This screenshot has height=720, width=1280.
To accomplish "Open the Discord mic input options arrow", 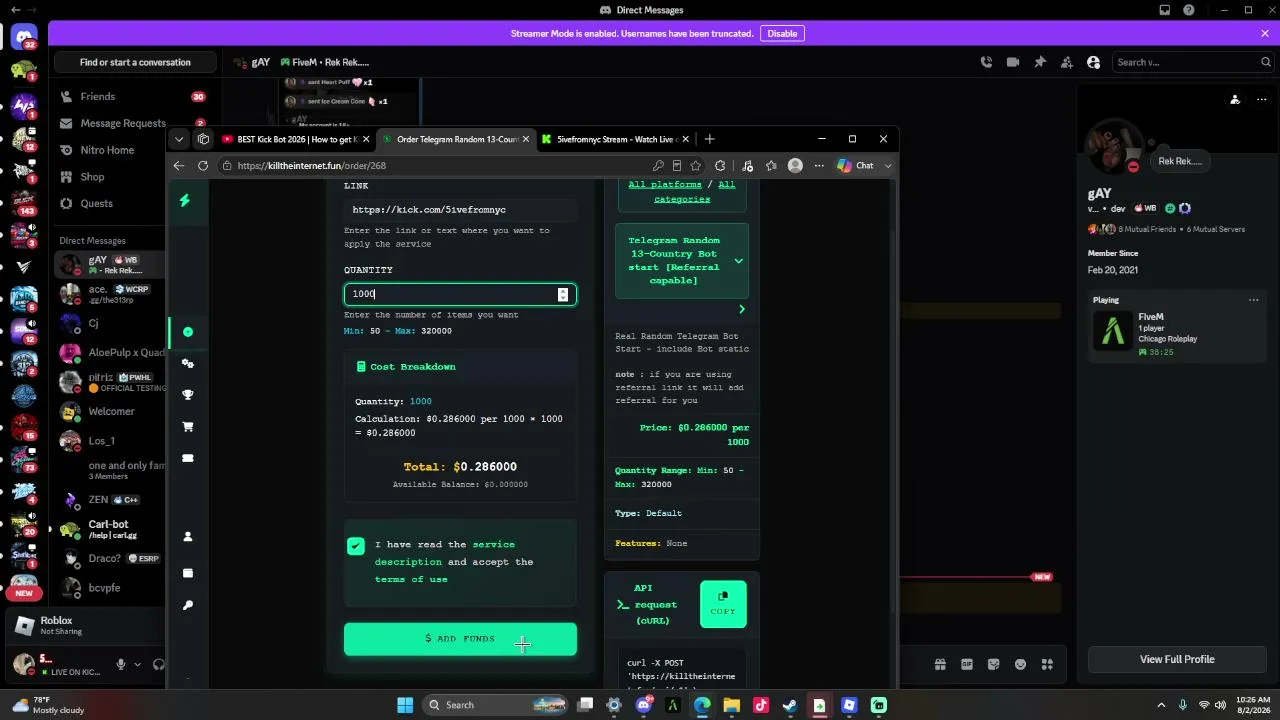I will click(137, 664).
